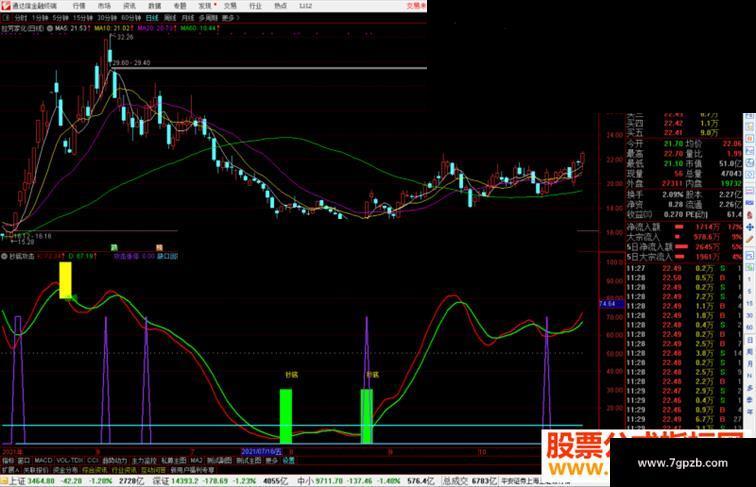The width and height of the screenshot is (756, 487).
Task: Switch chart to 30分钟 period
Action: 107,18
